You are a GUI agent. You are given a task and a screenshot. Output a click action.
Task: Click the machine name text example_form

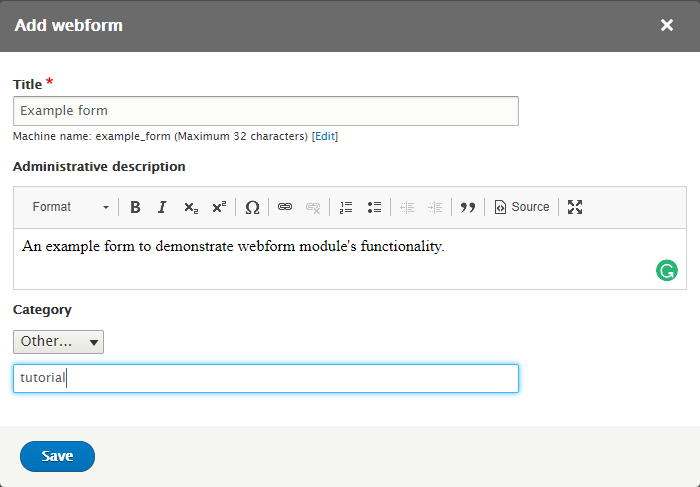(x=133, y=136)
